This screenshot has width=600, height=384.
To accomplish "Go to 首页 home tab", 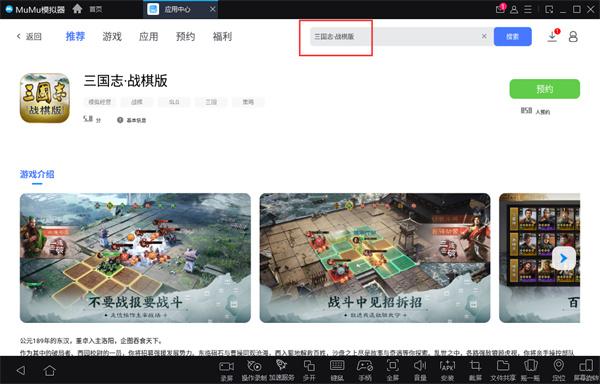I will [x=96, y=9].
